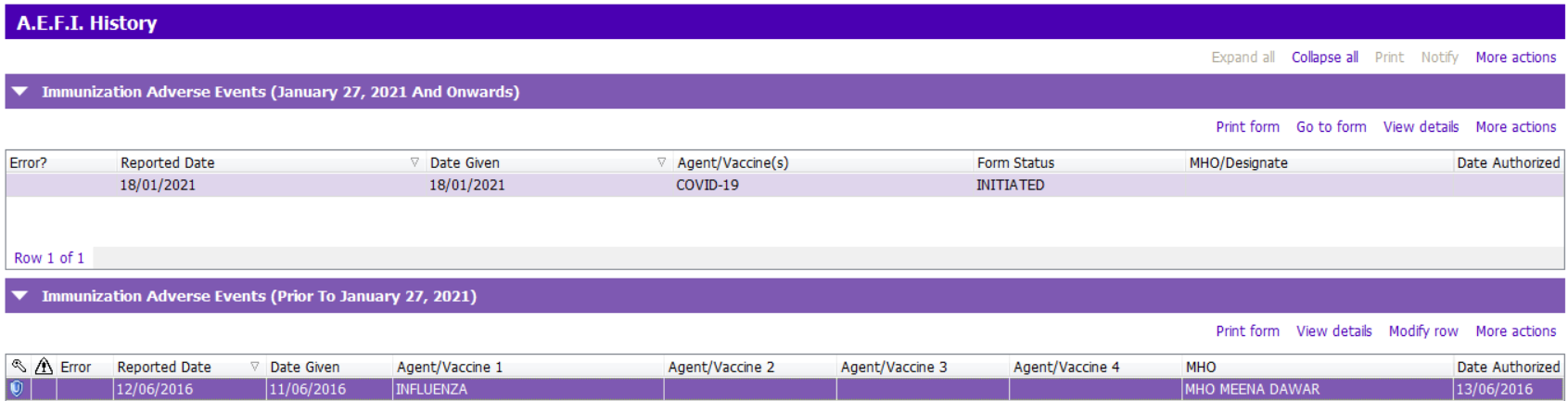Click Modify row link
Image resolution: width=1568 pixels, height=401 pixels.
click(x=1422, y=331)
